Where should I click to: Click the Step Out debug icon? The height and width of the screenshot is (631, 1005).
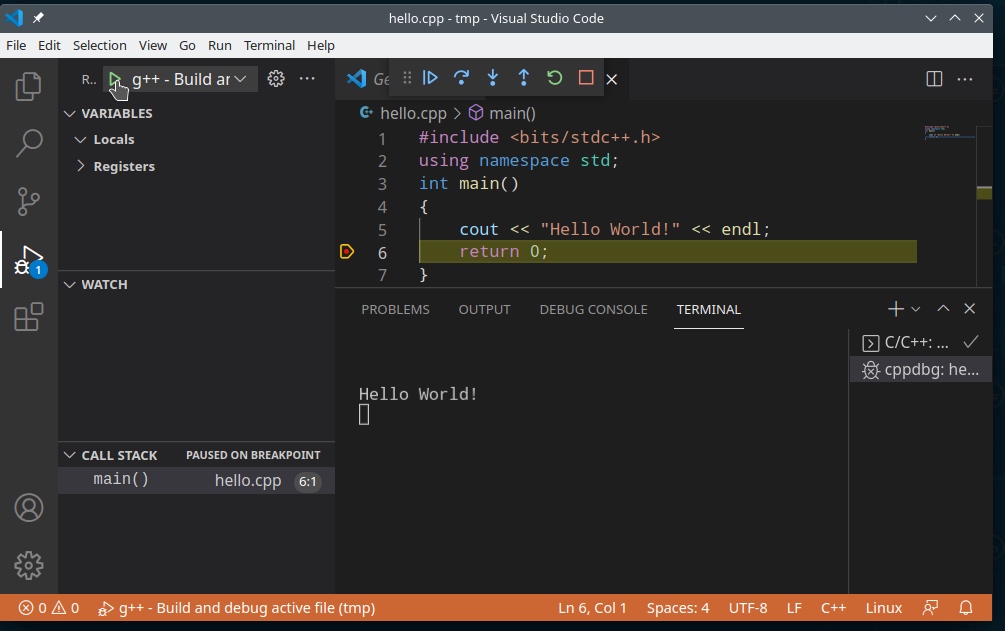point(523,78)
